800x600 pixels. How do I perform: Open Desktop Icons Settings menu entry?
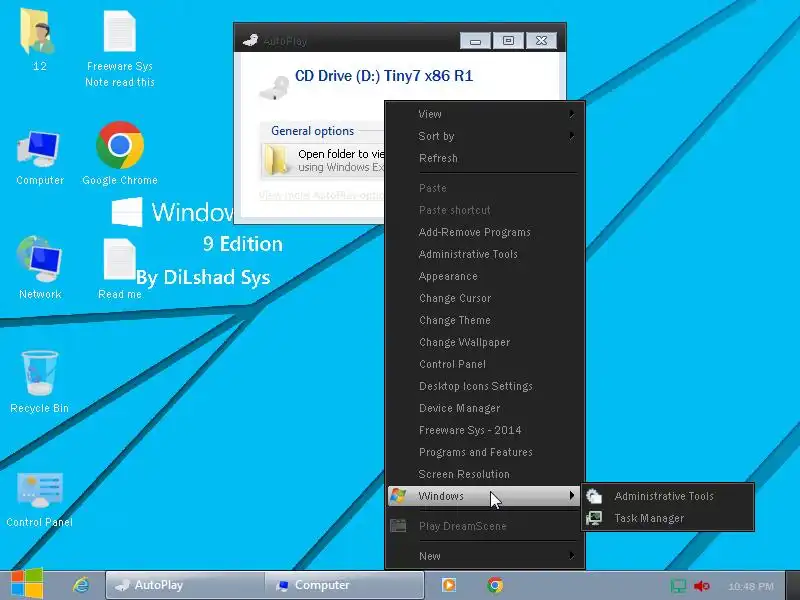484,386
